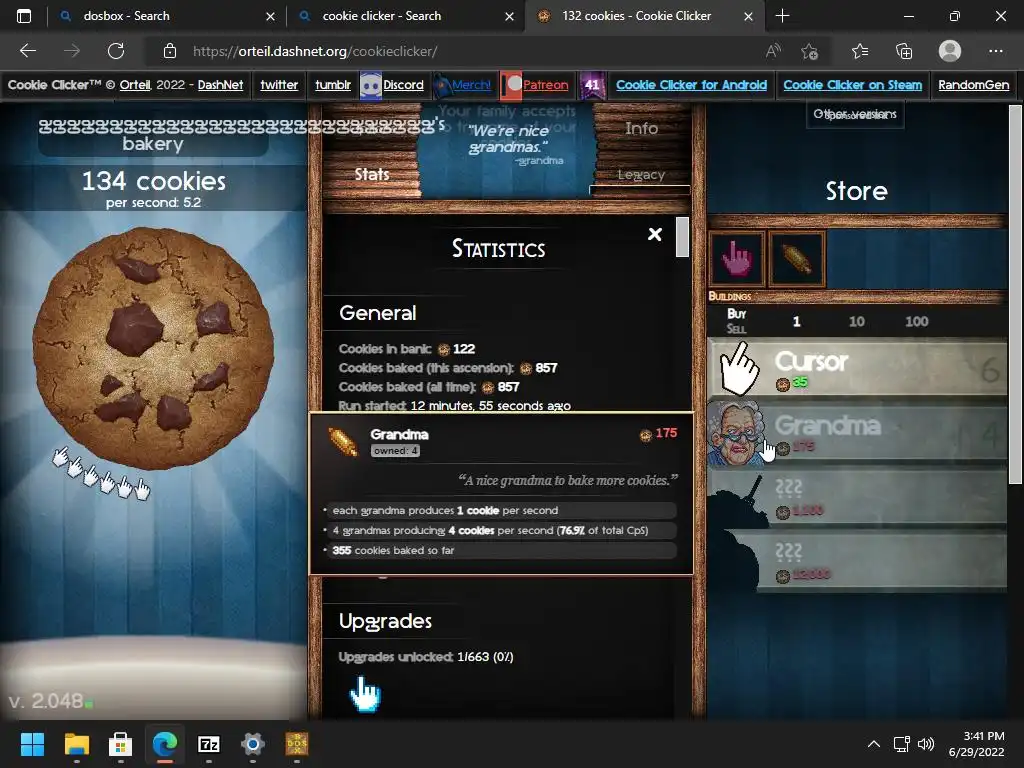
Task: Select Sell mode in Store
Action: pos(736,328)
